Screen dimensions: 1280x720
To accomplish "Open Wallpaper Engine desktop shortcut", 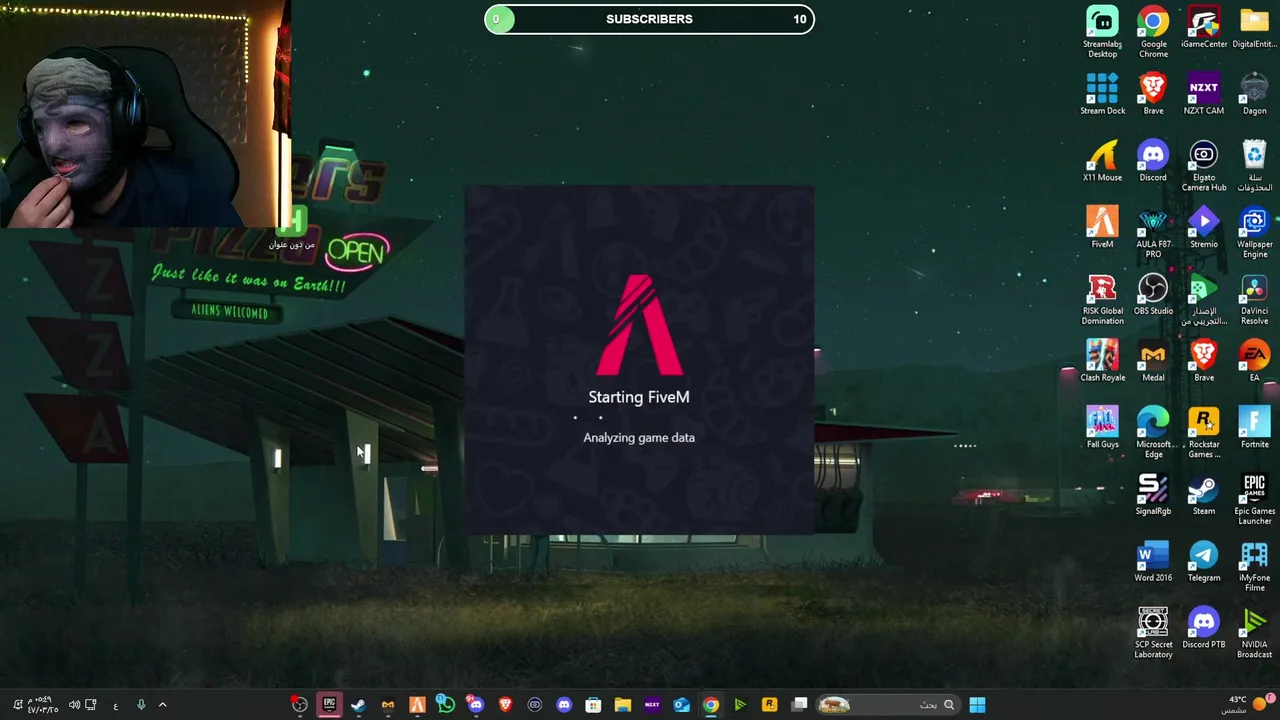I will point(1254,232).
